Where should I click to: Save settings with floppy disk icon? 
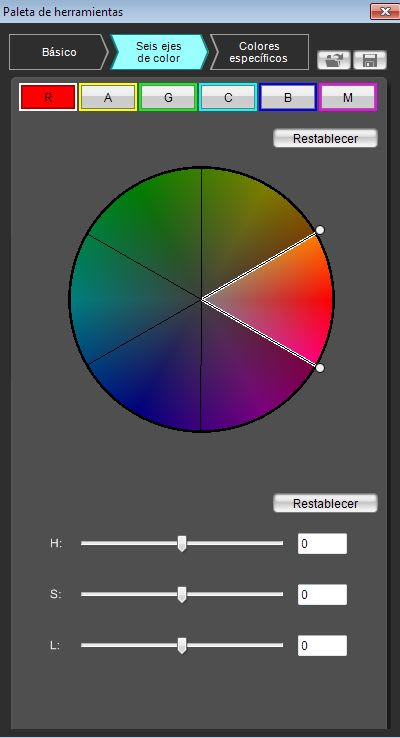point(370,60)
